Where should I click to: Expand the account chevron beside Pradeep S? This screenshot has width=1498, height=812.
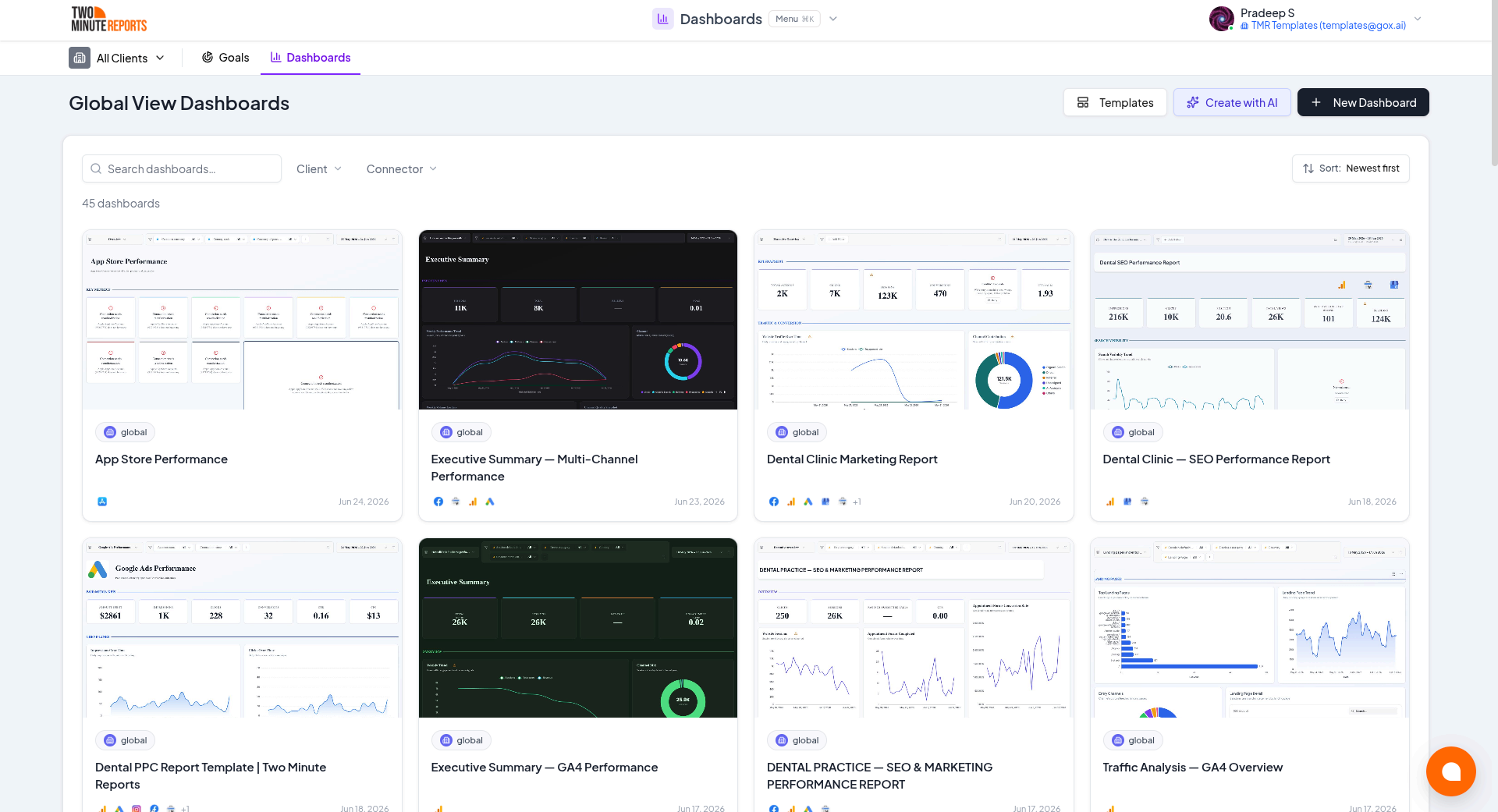tap(1418, 19)
